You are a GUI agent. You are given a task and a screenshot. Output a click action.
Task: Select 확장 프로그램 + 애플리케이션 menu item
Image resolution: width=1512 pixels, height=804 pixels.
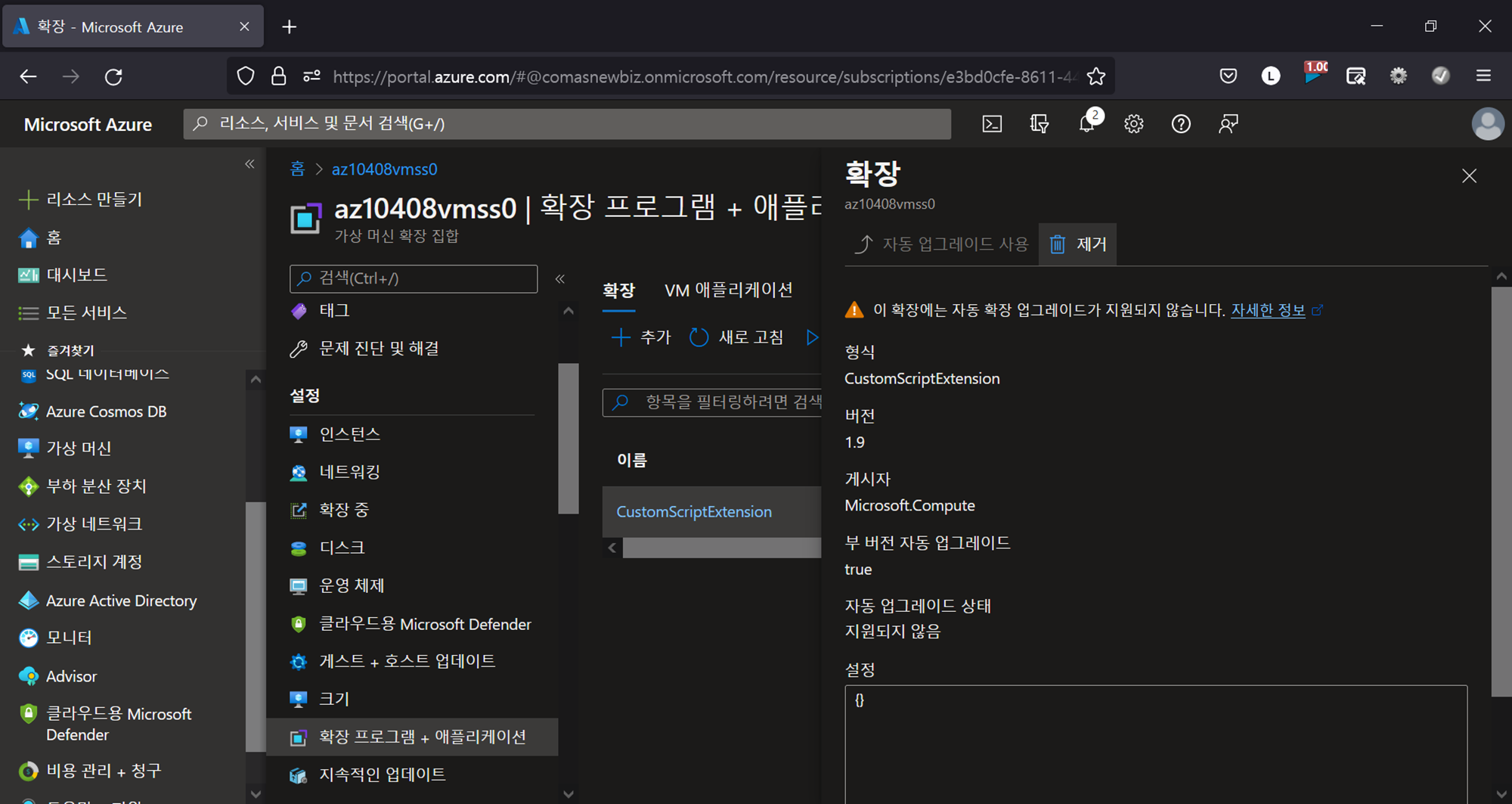pos(413,737)
